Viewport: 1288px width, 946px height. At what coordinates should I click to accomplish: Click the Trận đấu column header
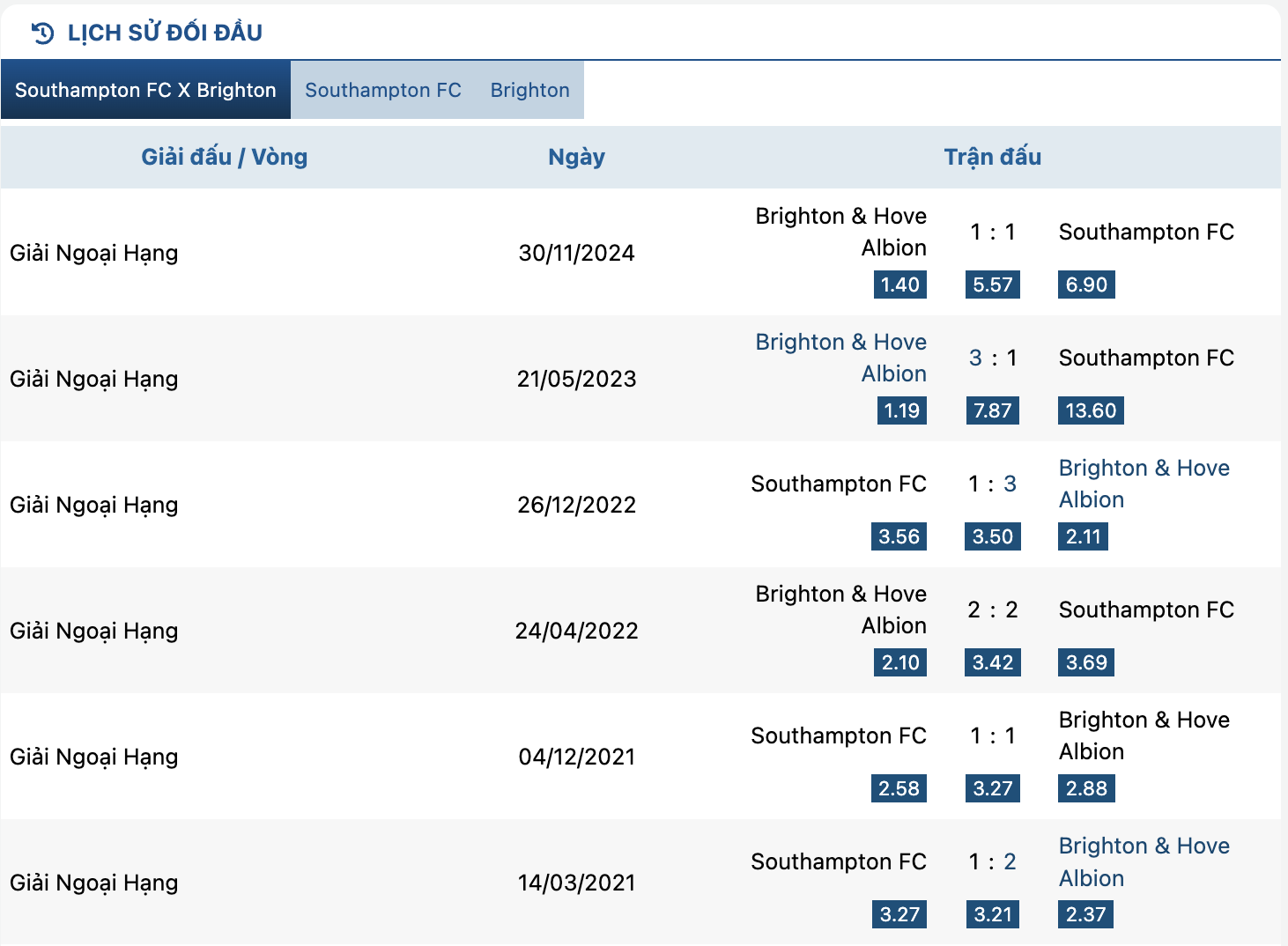pyautogui.click(x=993, y=157)
